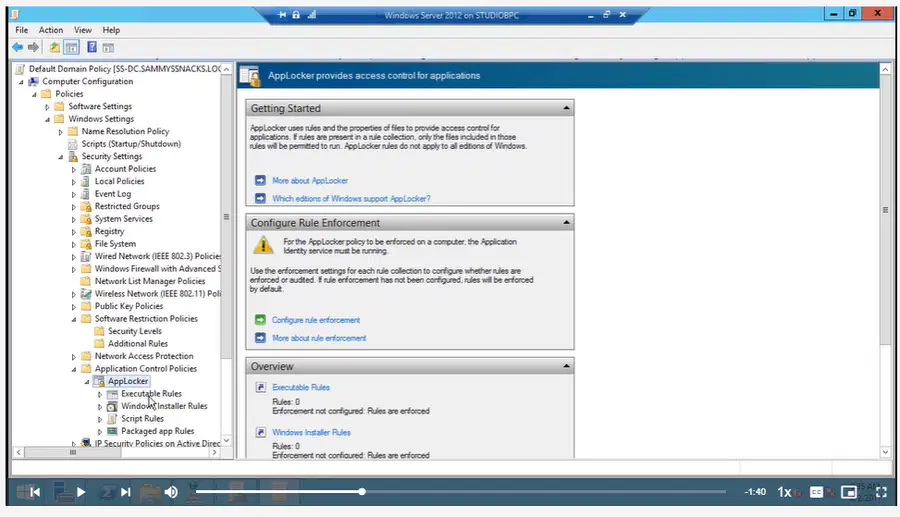This screenshot has height=517, width=900.
Task: Open the Action menu
Action: point(51,30)
